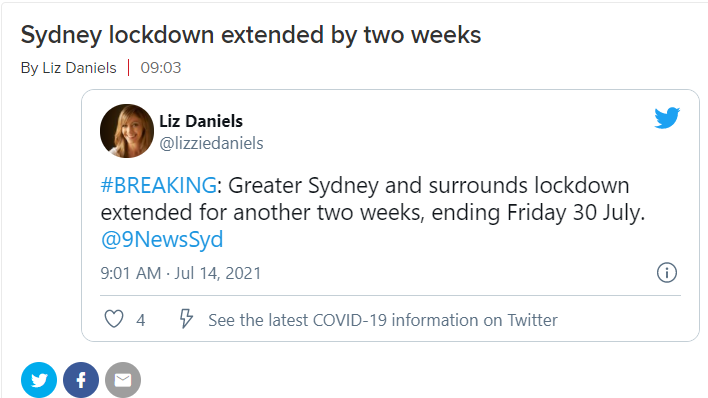Image resolution: width=708 pixels, height=398 pixels.
Task: Share article via blue Twitter button
Action: [39, 380]
